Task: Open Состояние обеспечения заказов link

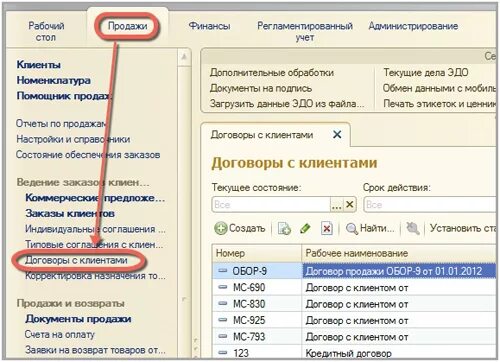Action: (x=88, y=155)
